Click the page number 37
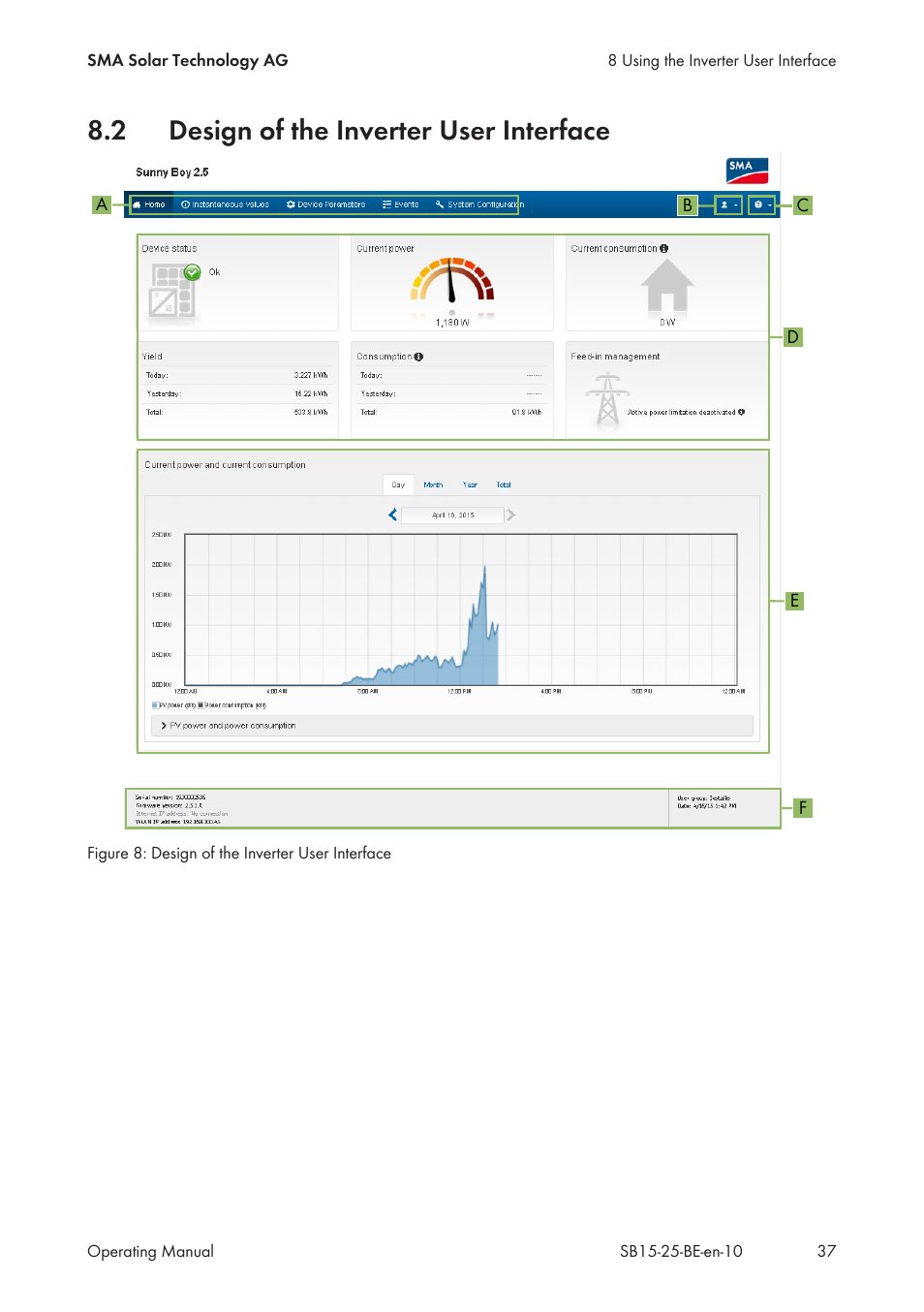 826,1251
